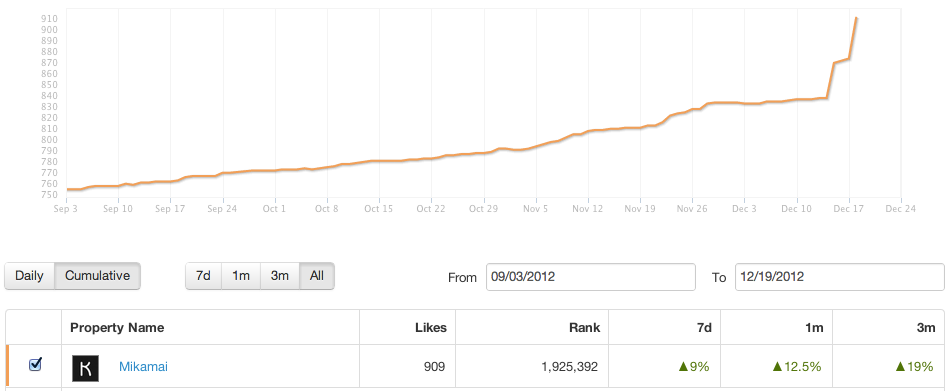Select the Likes value 909
Image resolution: width=949 pixels, height=391 pixels.
coord(435,366)
